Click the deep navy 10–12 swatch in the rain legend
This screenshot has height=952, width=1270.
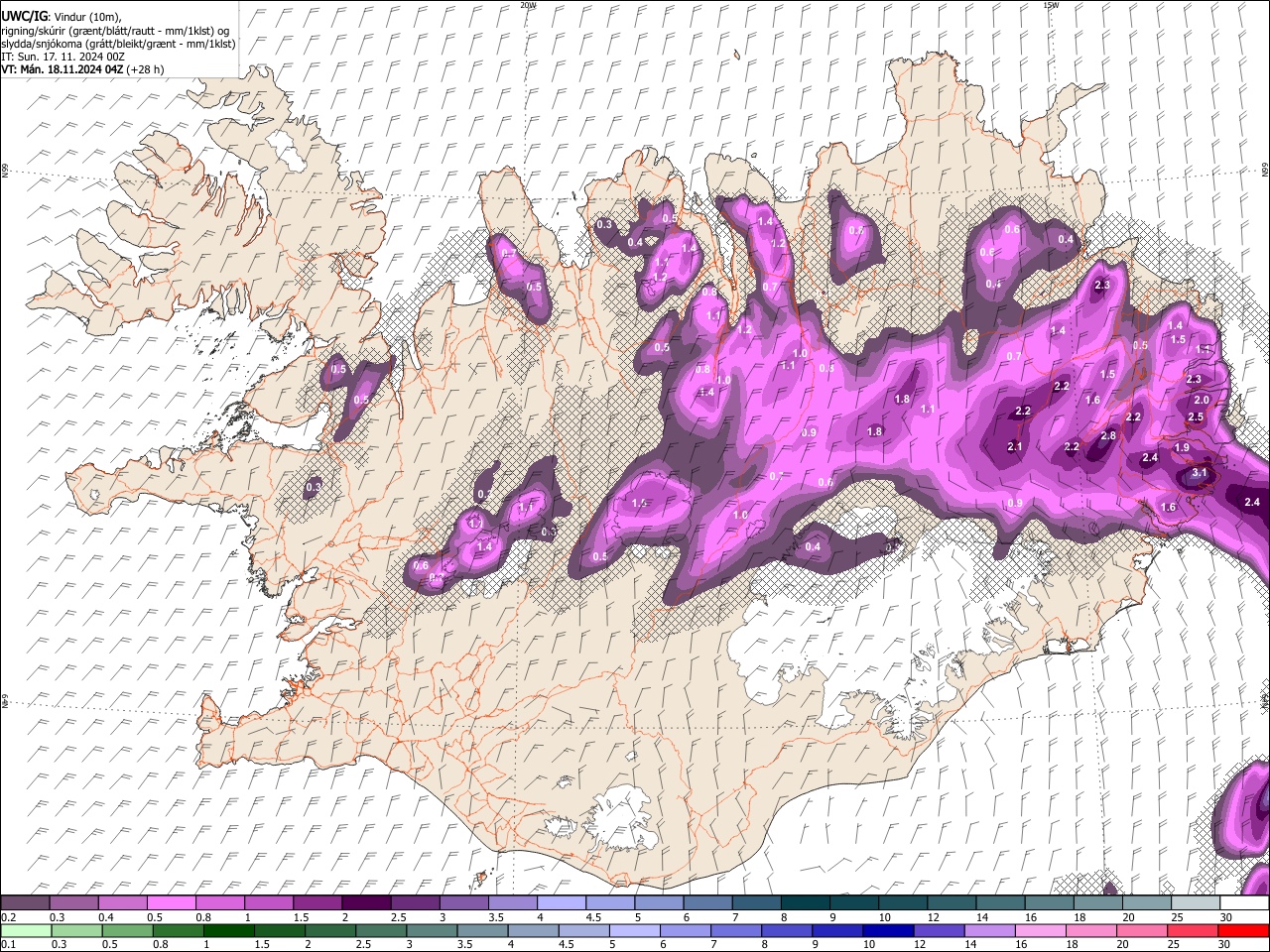[x=889, y=930]
